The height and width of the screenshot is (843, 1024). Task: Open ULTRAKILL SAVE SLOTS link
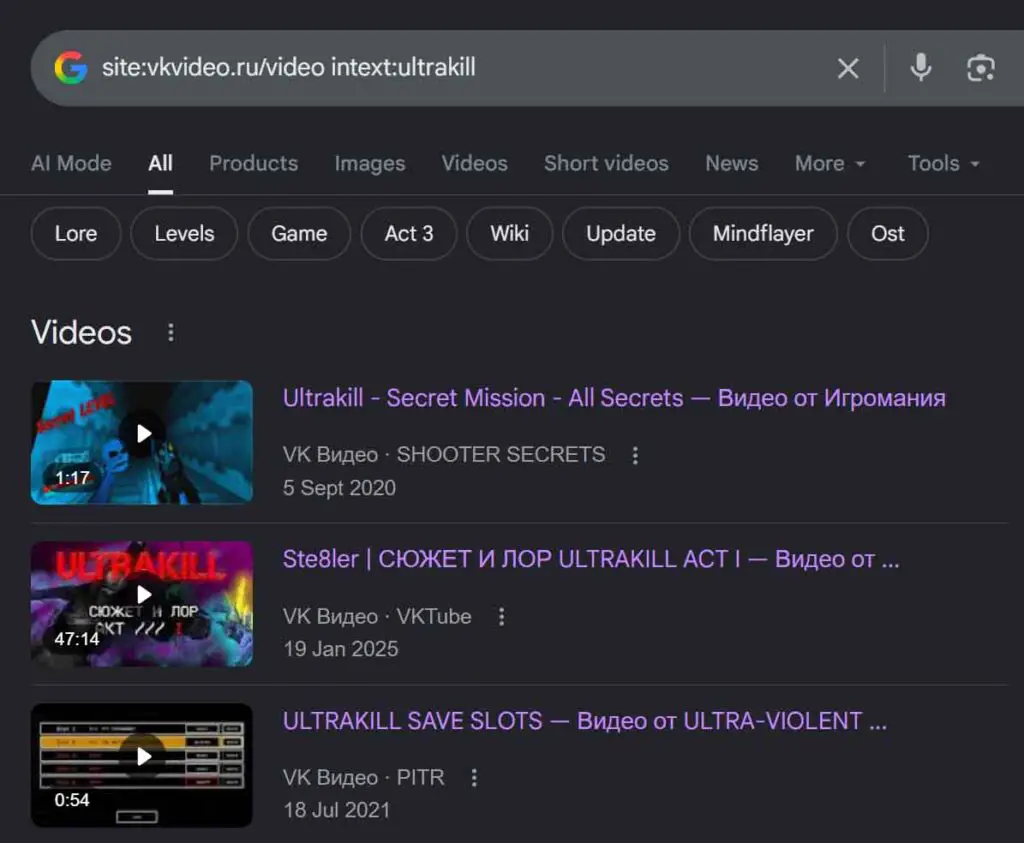point(584,721)
